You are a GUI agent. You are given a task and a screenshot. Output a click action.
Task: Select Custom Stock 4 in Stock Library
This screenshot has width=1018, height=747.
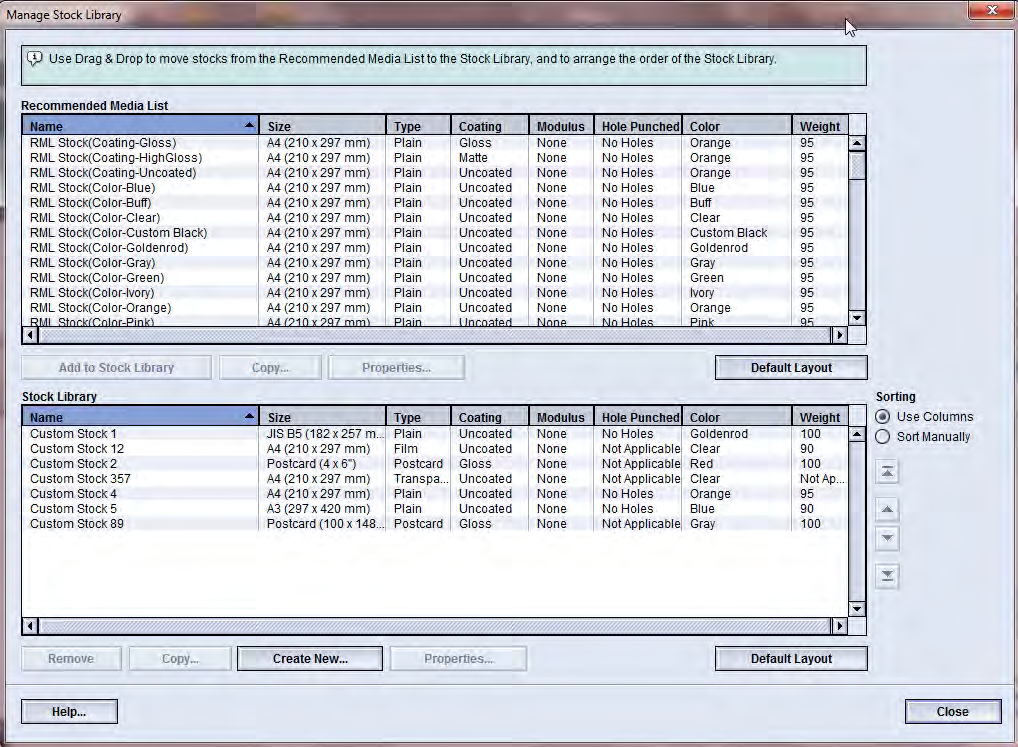(435, 493)
